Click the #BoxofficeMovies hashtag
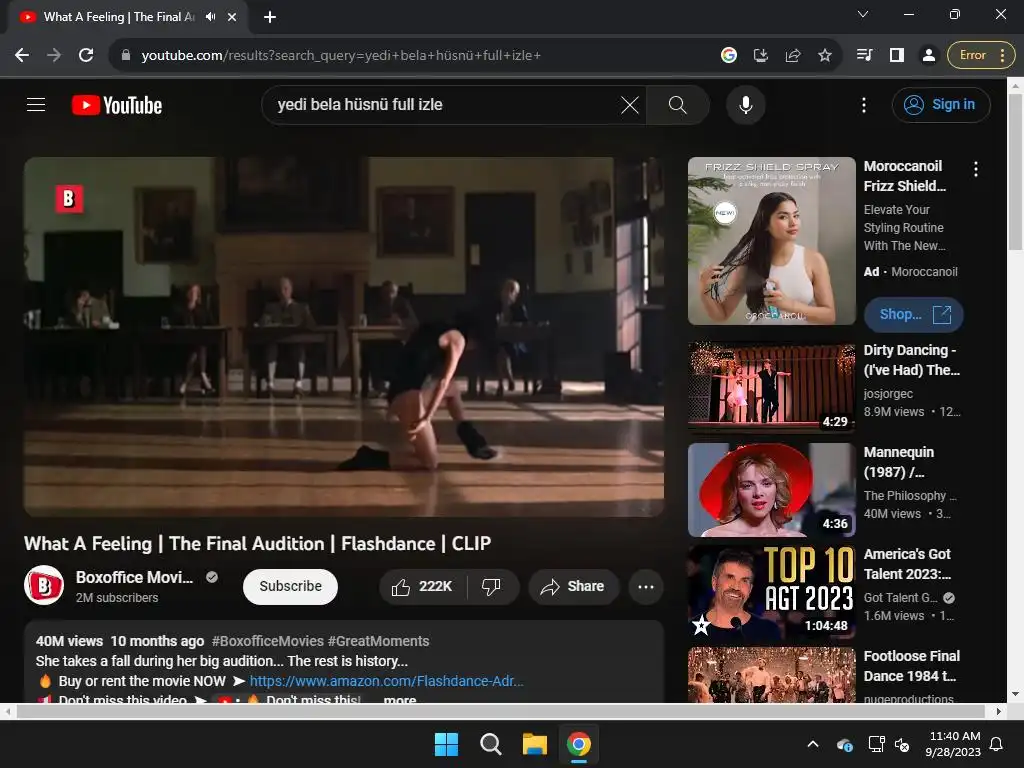Viewport: 1024px width, 768px height. click(x=268, y=641)
